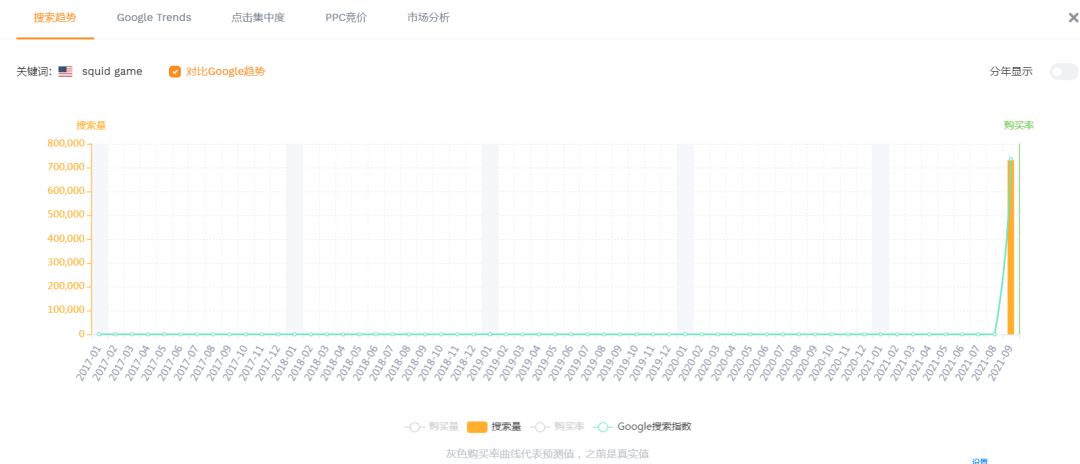Toggle the 购买率 legend series
Image resolution: width=1080 pixels, height=464 pixels.
pyautogui.click(x=557, y=427)
